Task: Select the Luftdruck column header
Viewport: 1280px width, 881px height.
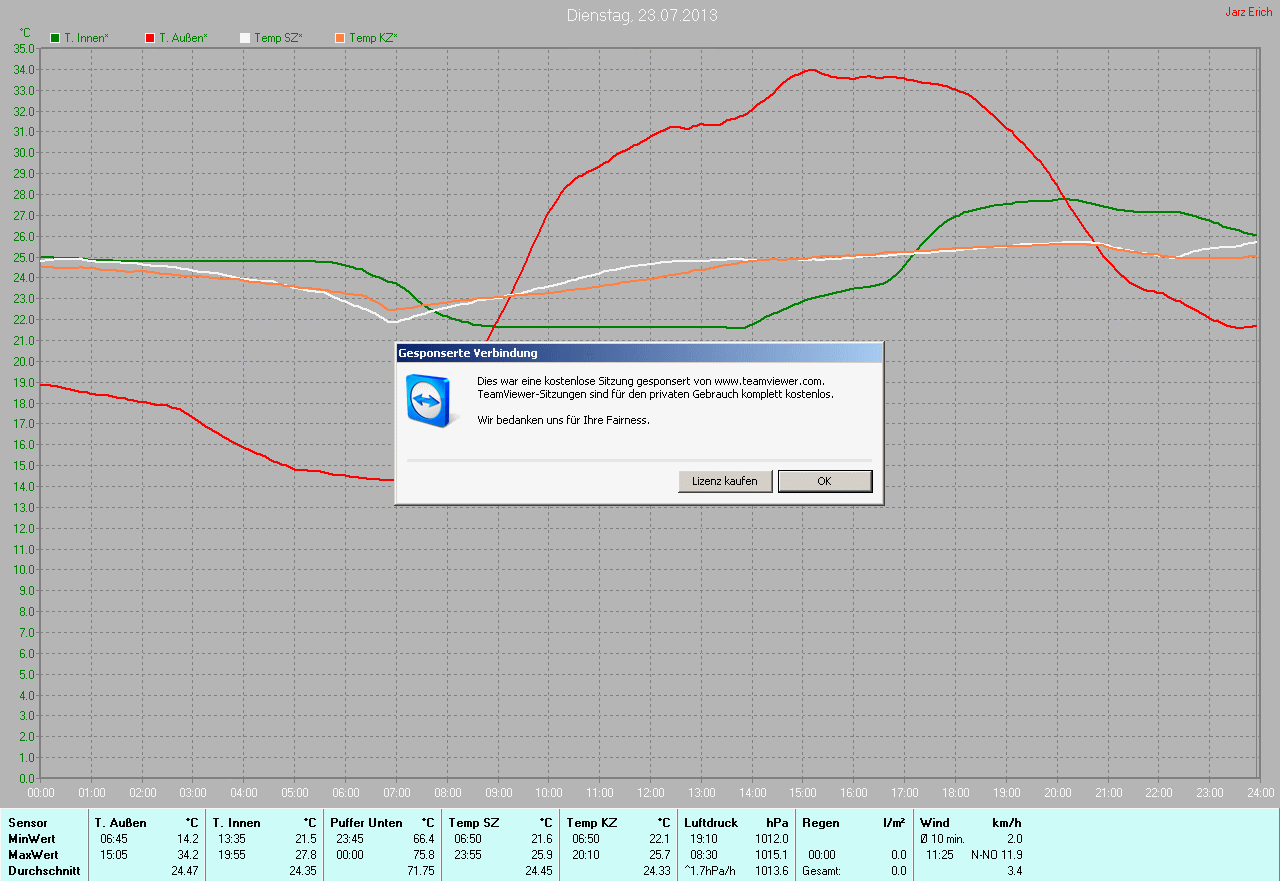Action: point(711,823)
